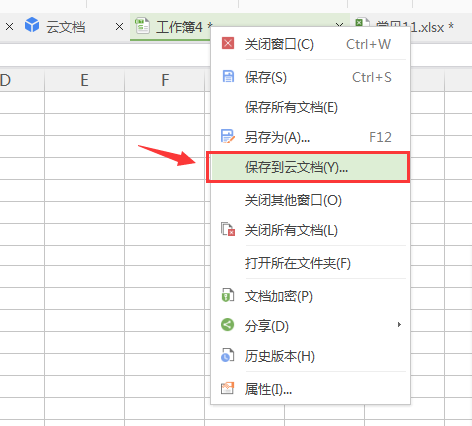The width and height of the screenshot is (472, 426).
Task: Click the close all documents icon
Action: (x=228, y=229)
